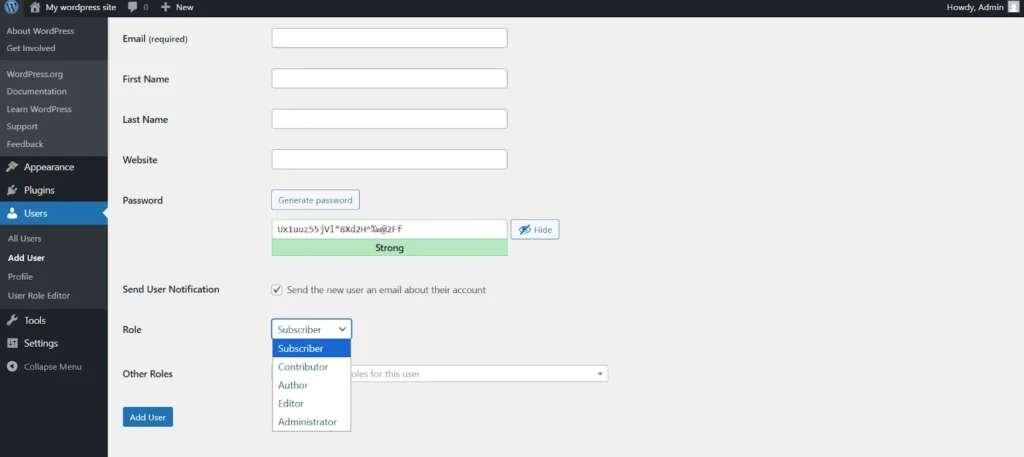Focus the First Name input field
The height and width of the screenshot is (457, 1024).
click(389, 78)
